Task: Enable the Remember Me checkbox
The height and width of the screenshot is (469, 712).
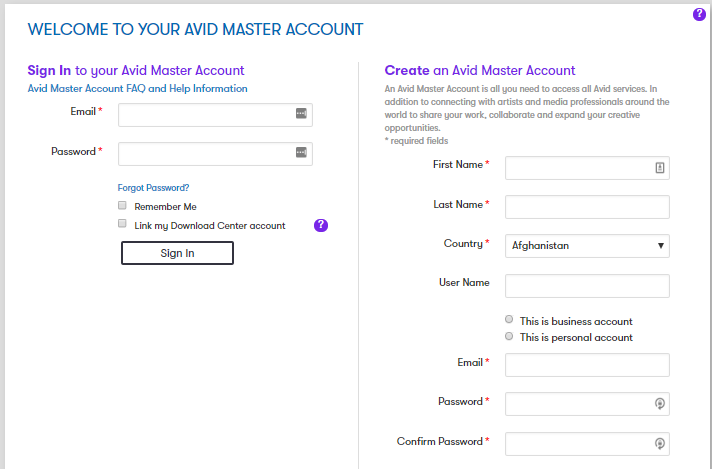Action: 122,206
